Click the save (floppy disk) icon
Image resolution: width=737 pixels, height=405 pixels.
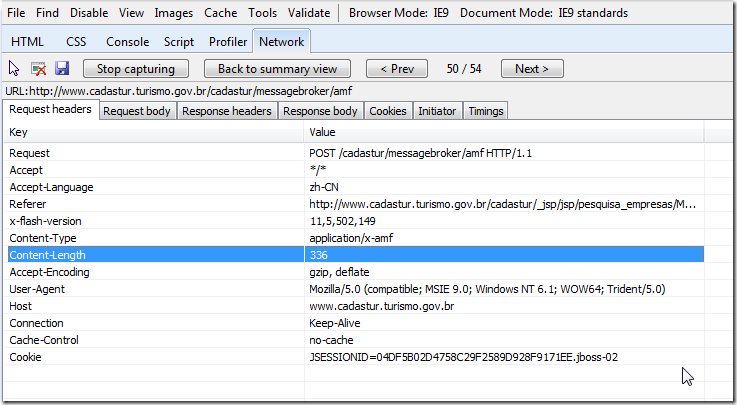[x=62, y=69]
